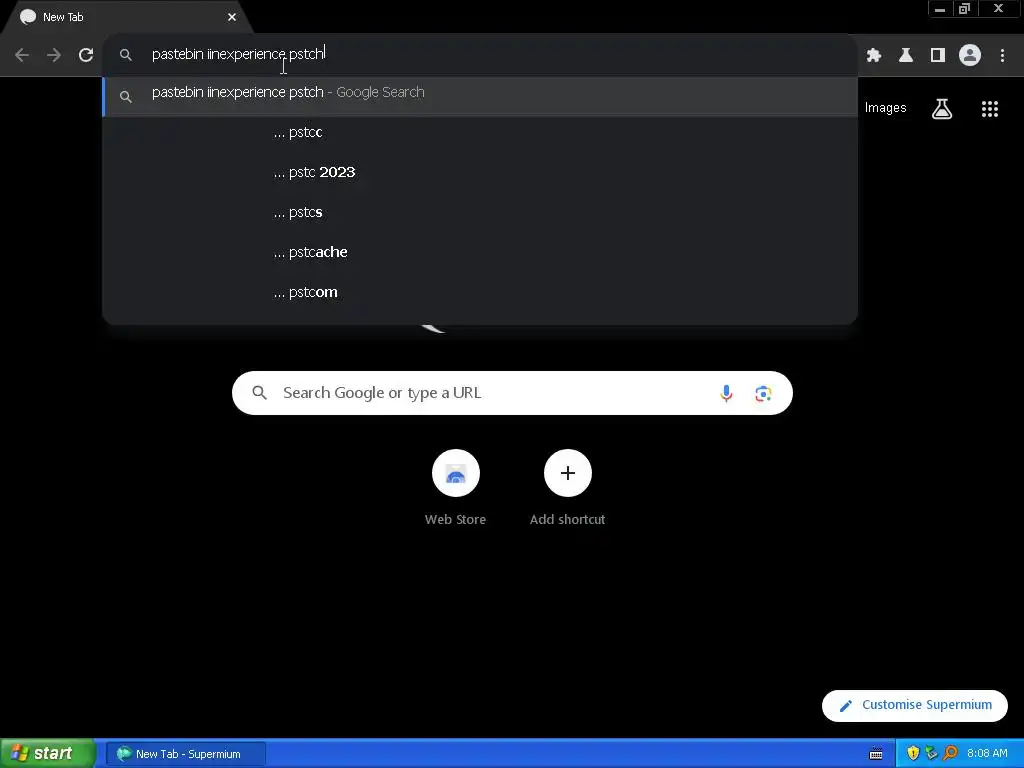Screen dimensions: 1024x768
Task: Click Customise Supermium button
Action: click(x=914, y=705)
